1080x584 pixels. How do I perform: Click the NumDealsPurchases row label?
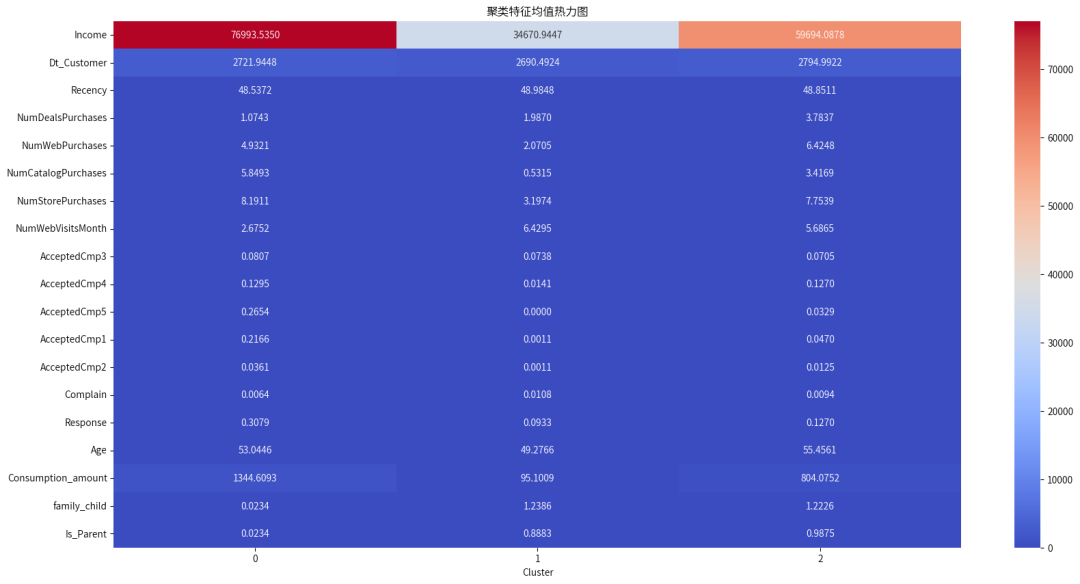pos(62,118)
